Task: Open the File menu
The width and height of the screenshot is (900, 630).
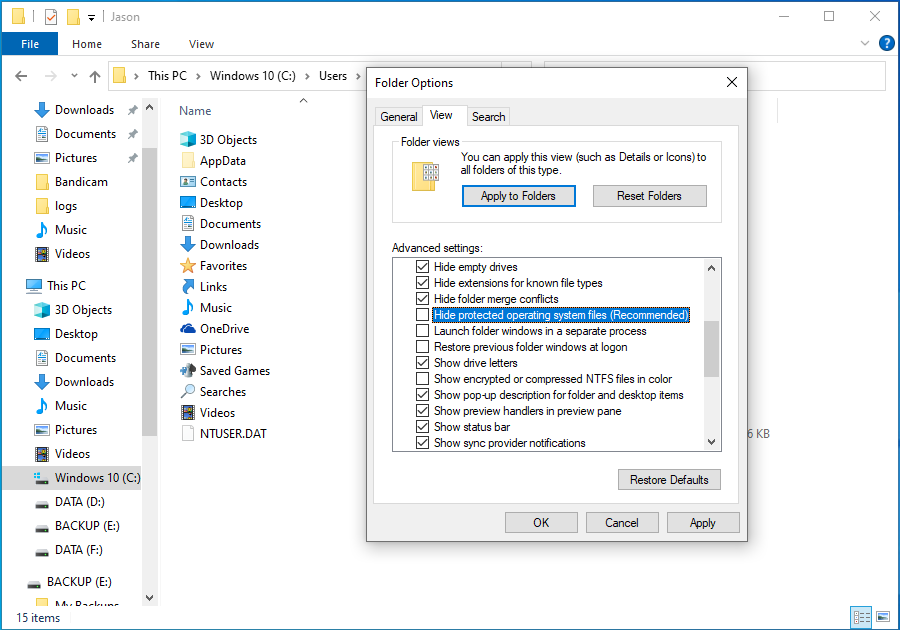Action: [x=29, y=43]
